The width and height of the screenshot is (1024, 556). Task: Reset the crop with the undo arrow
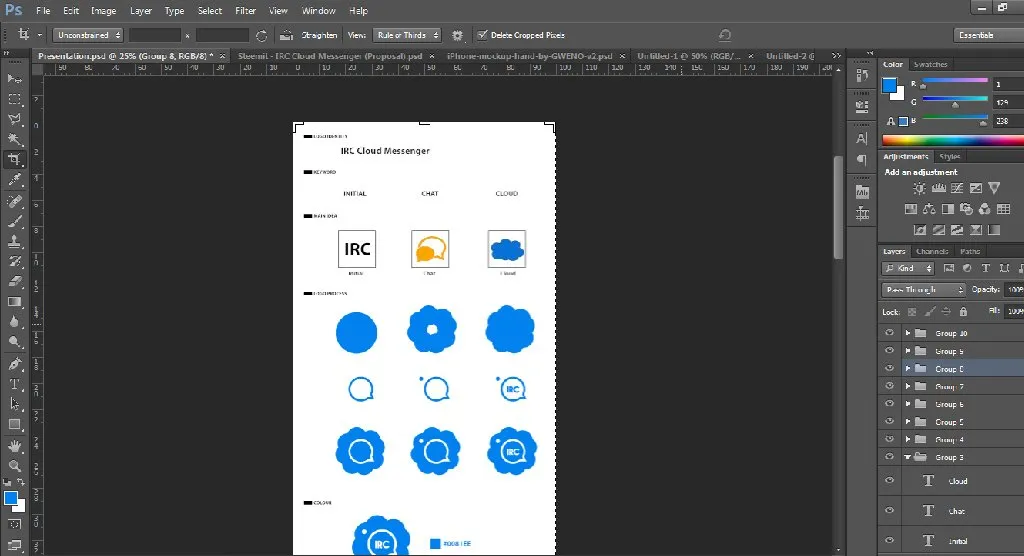point(724,35)
